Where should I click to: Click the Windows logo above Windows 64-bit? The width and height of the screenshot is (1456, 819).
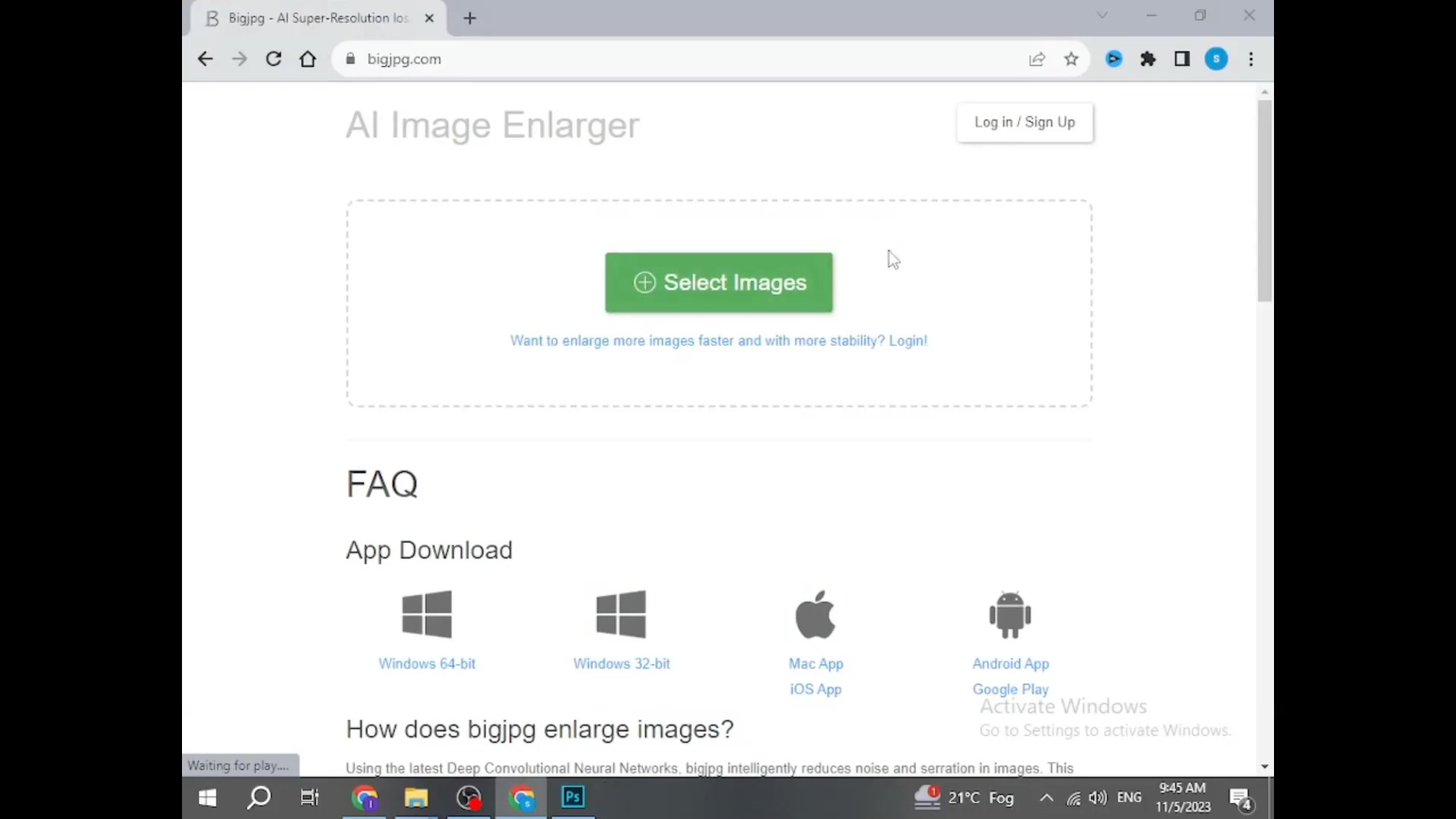pos(427,614)
